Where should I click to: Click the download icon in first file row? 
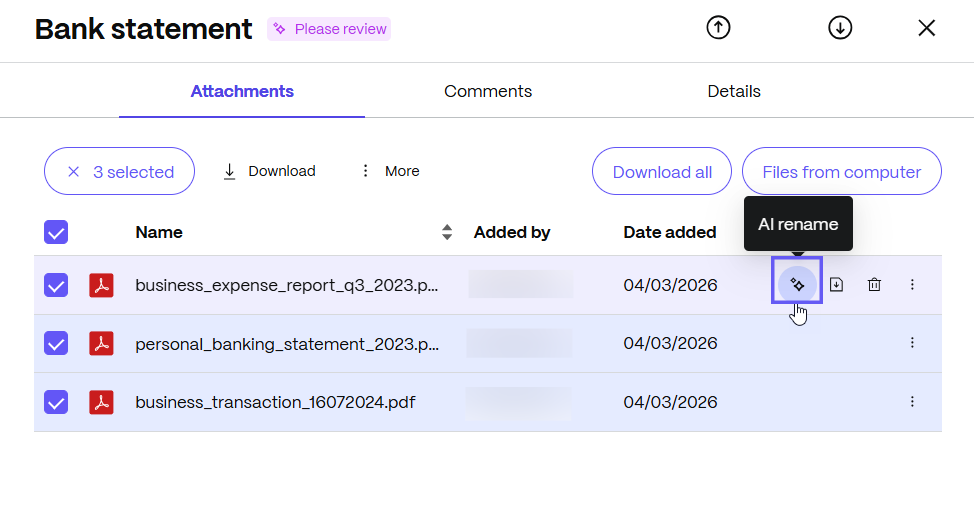(x=837, y=285)
